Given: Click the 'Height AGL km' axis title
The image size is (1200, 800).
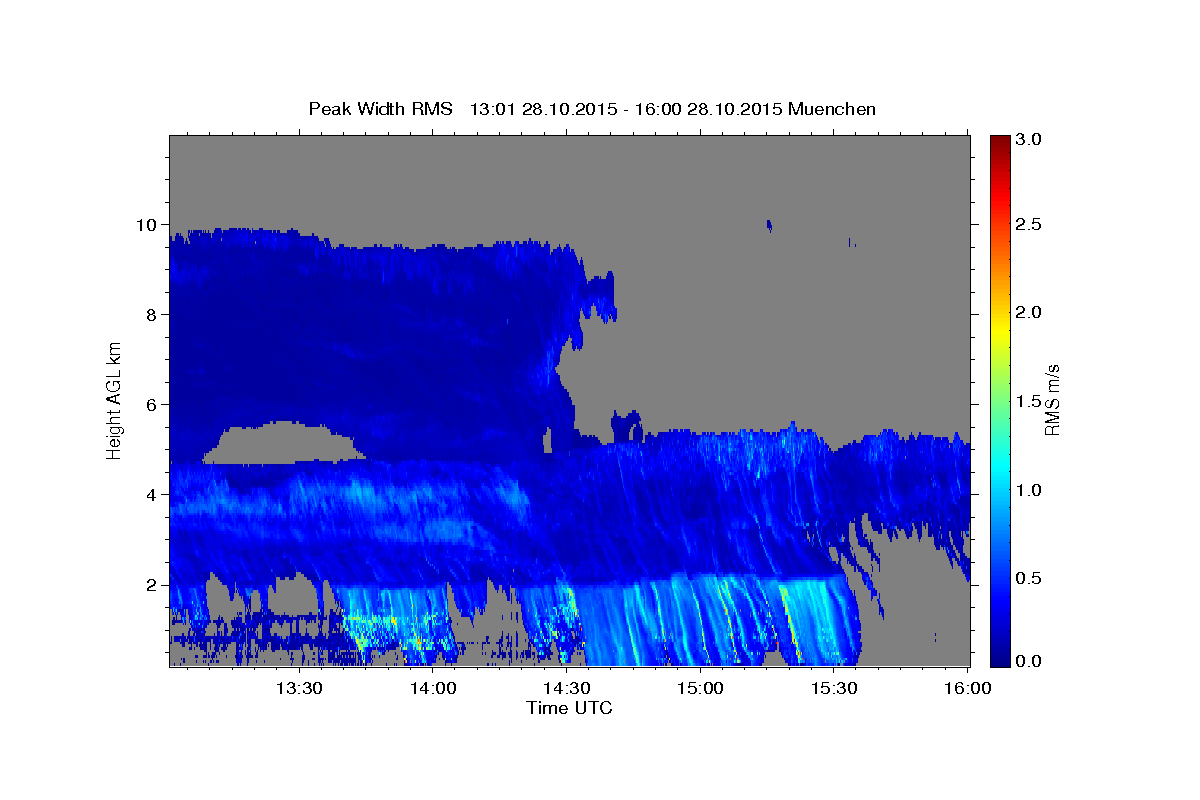Looking at the screenshot, I should pos(115,400).
